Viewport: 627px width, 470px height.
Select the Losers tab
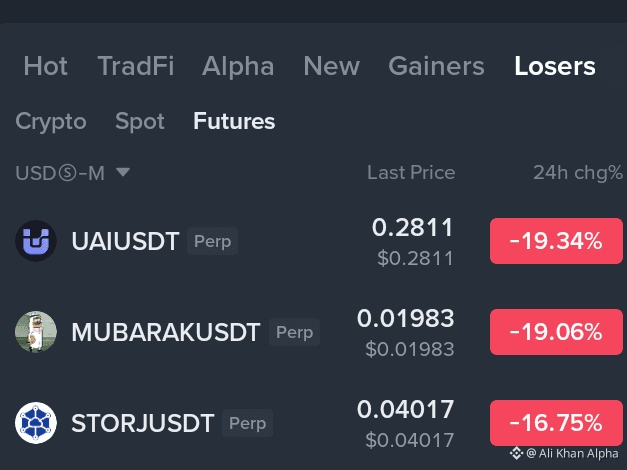click(555, 66)
